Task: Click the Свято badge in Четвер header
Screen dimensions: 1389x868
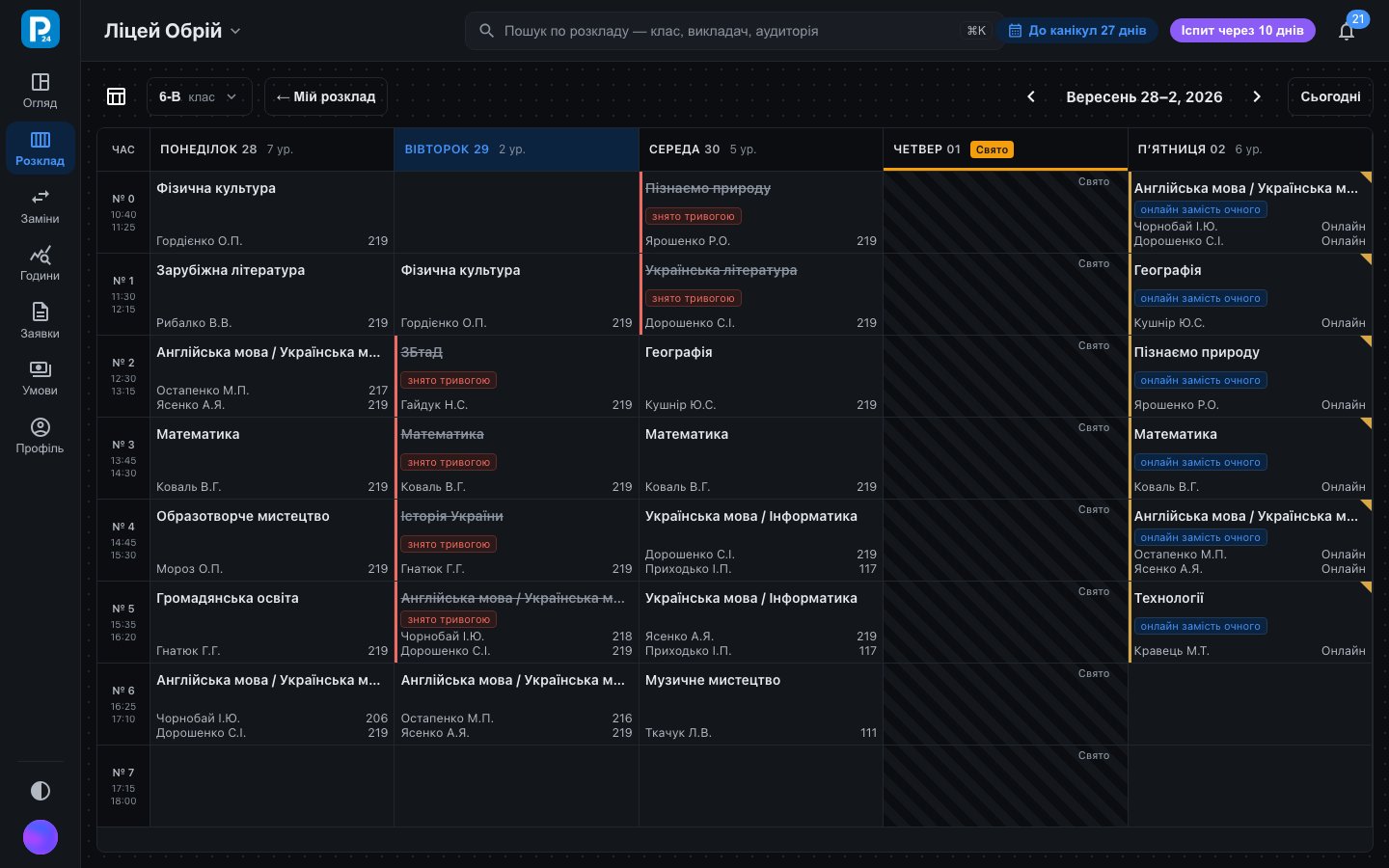Action: pos(992,149)
